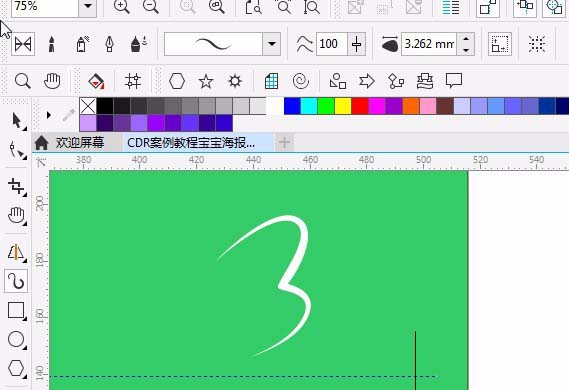Viewport: 569px width, 390px height.
Task: Select the Ellipse tool in toolbox
Action: (x=16, y=340)
